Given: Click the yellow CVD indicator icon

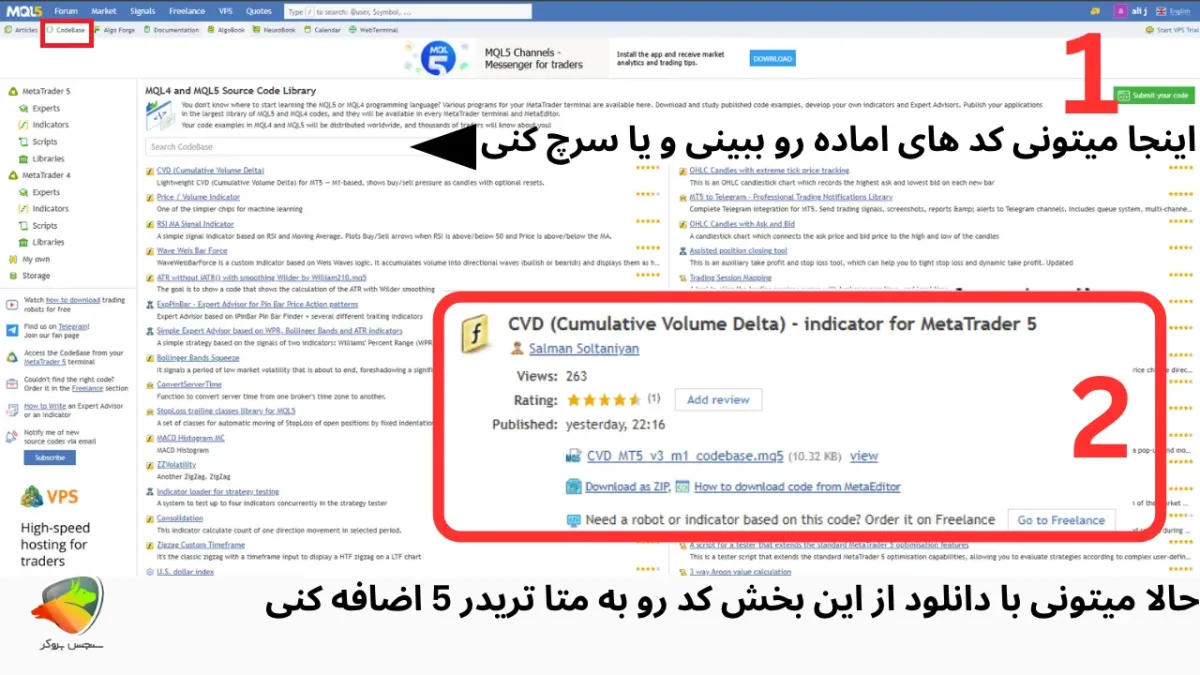Looking at the screenshot, I should pyautogui.click(x=474, y=332).
